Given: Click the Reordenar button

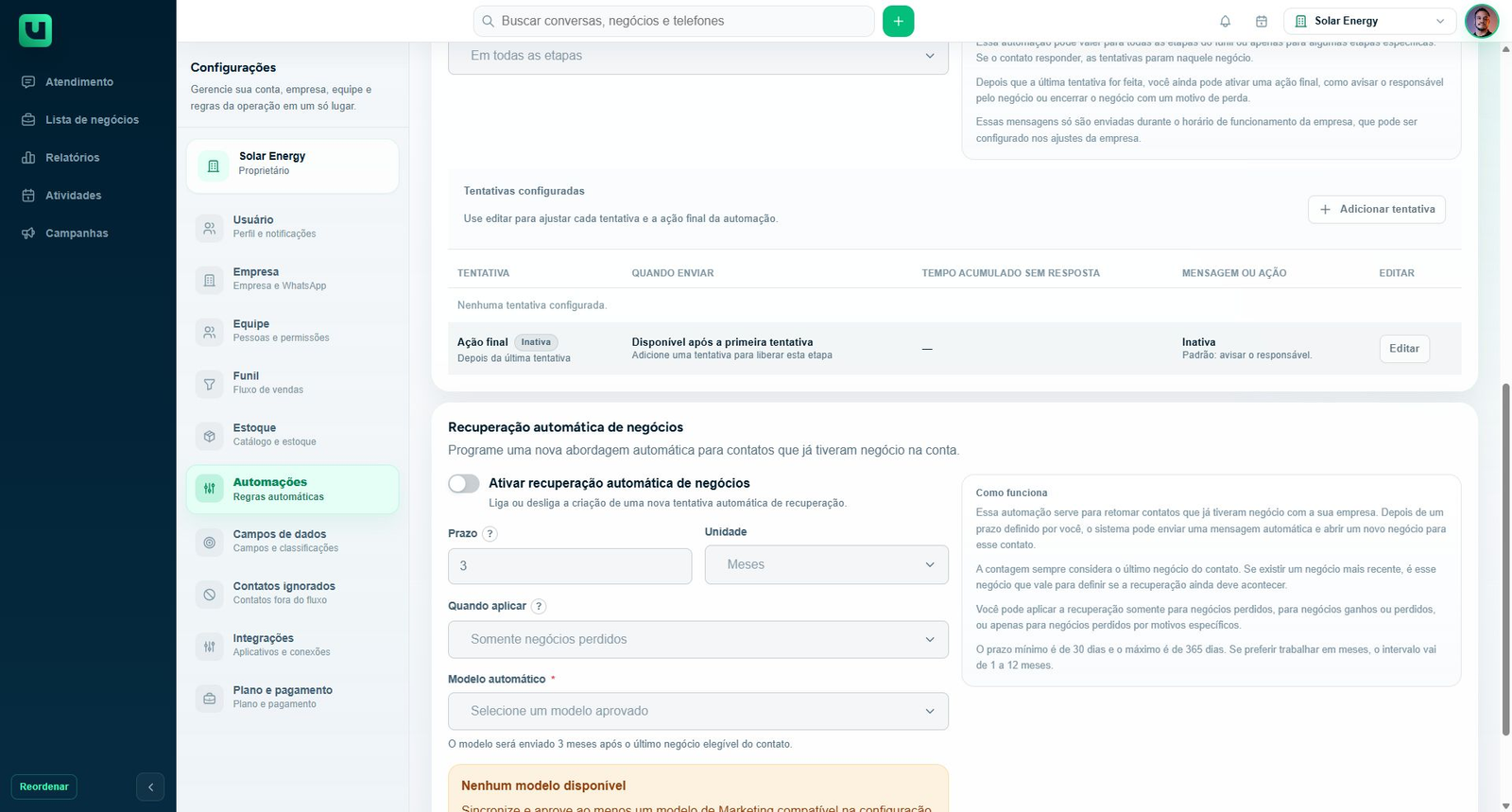Looking at the screenshot, I should [x=44, y=786].
